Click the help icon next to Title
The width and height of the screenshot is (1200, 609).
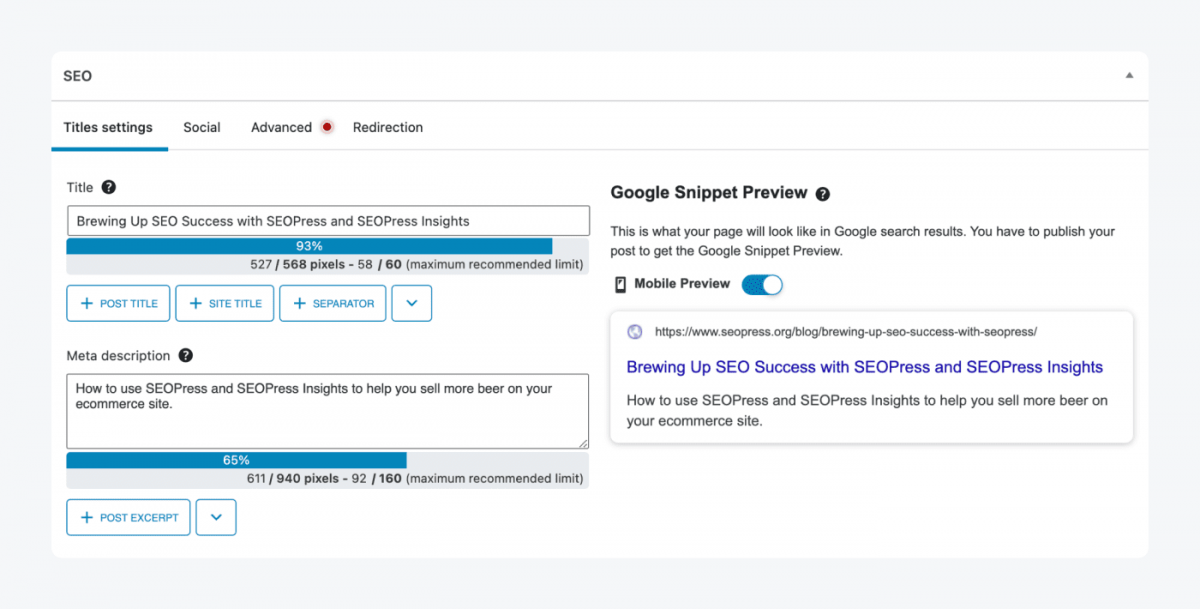(x=107, y=187)
